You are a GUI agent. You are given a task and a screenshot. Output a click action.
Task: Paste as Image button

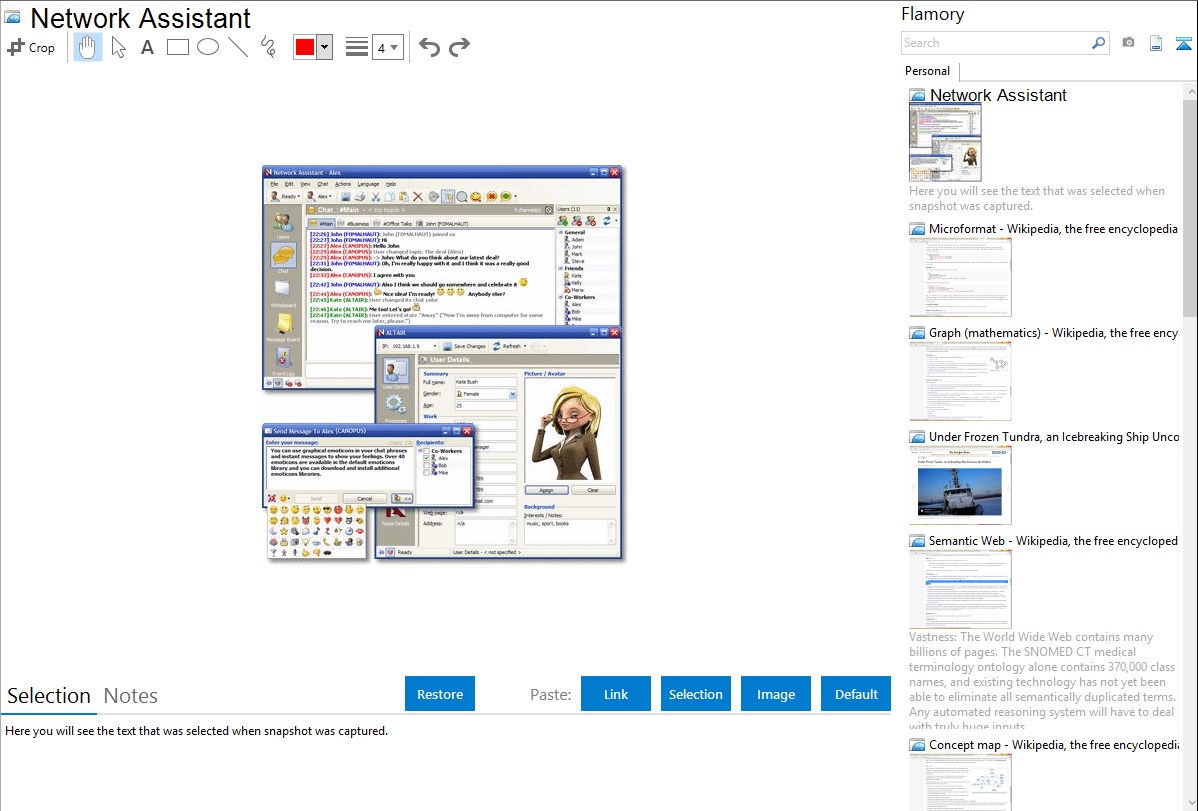click(775, 694)
